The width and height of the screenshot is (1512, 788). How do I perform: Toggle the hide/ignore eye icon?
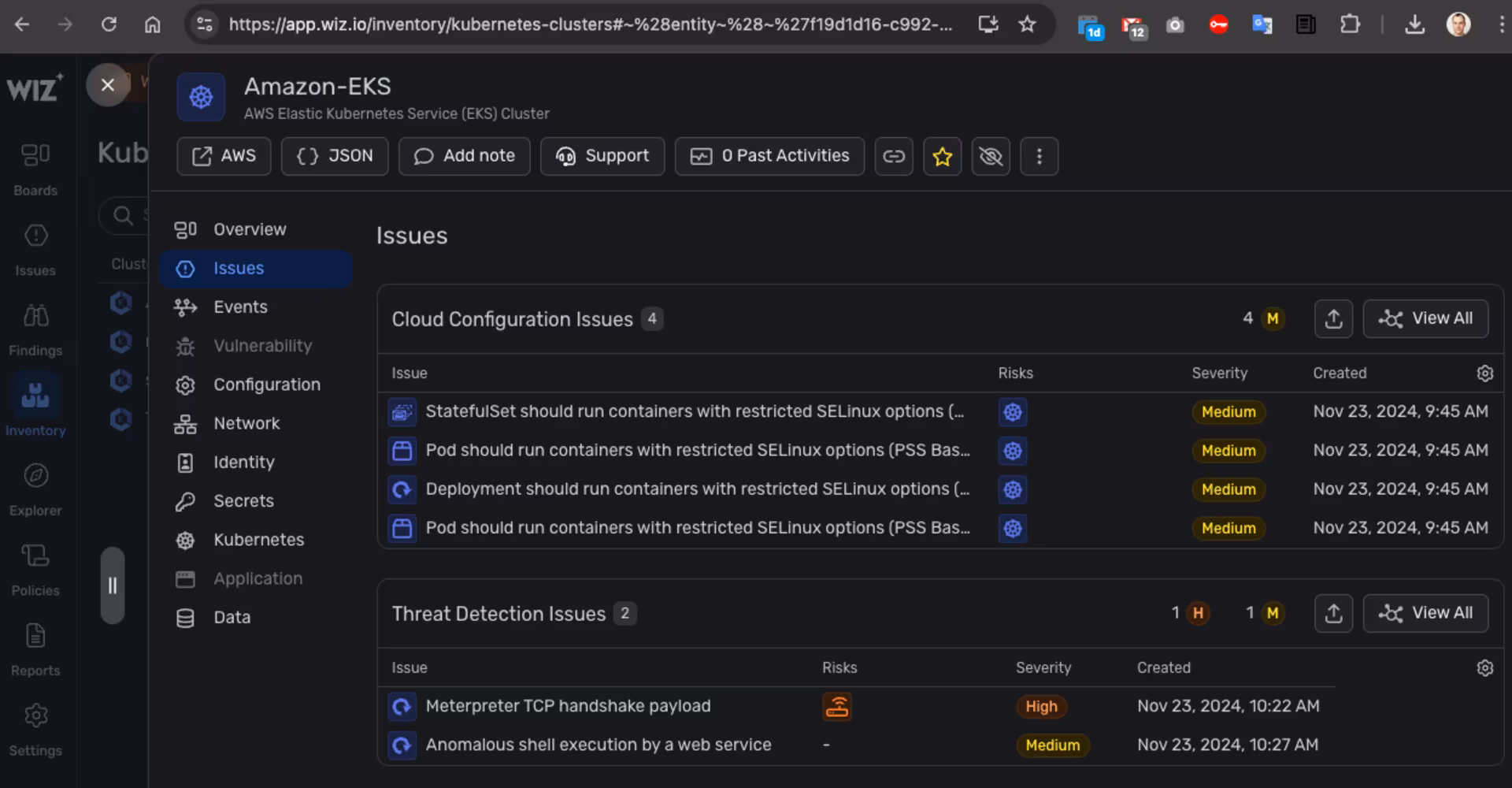tap(991, 156)
